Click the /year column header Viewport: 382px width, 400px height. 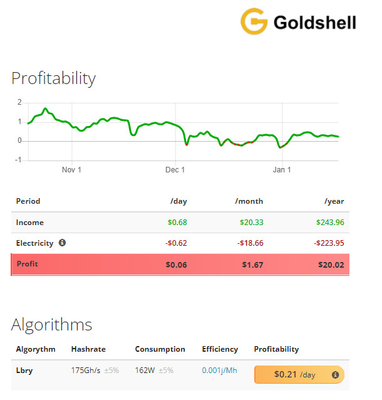334,201
